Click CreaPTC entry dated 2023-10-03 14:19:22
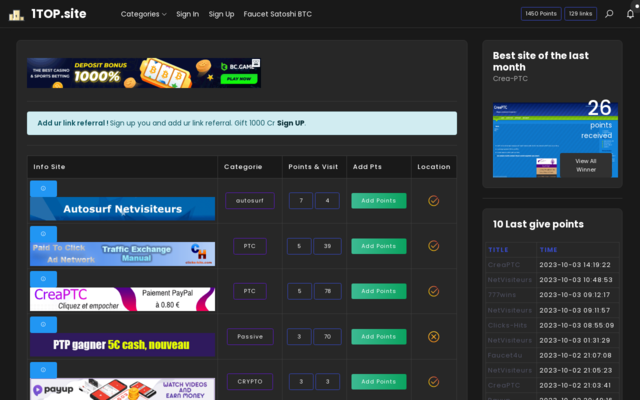This screenshot has height=400, width=640. [x=504, y=265]
